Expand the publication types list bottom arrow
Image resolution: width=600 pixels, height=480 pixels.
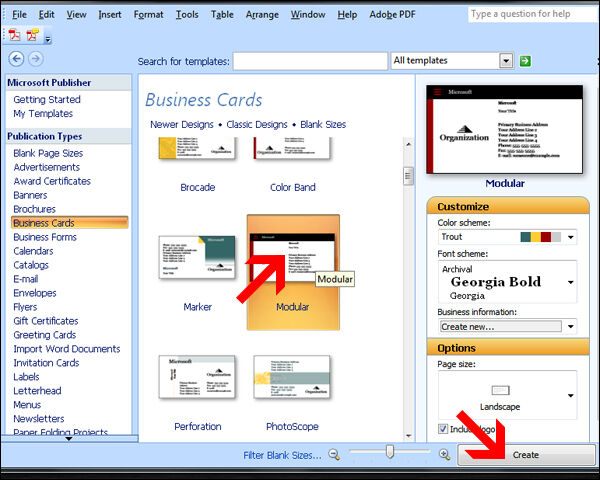[x=69, y=439]
